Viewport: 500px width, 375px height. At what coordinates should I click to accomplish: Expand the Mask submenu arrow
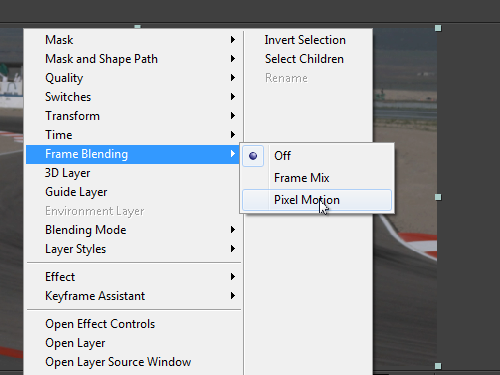click(x=233, y=40)
